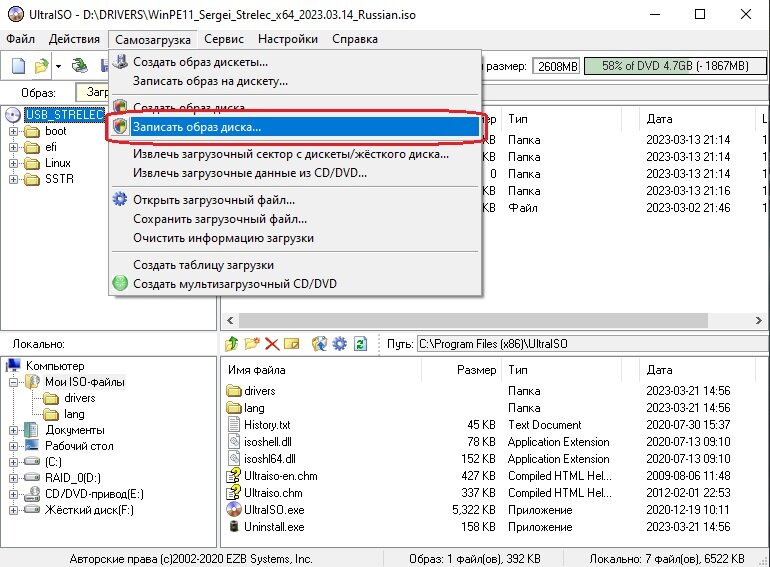Expand the Жёсткий диск(F:) node
The width and height of the screenshot is (770, 567).
[x=13, y=510]
